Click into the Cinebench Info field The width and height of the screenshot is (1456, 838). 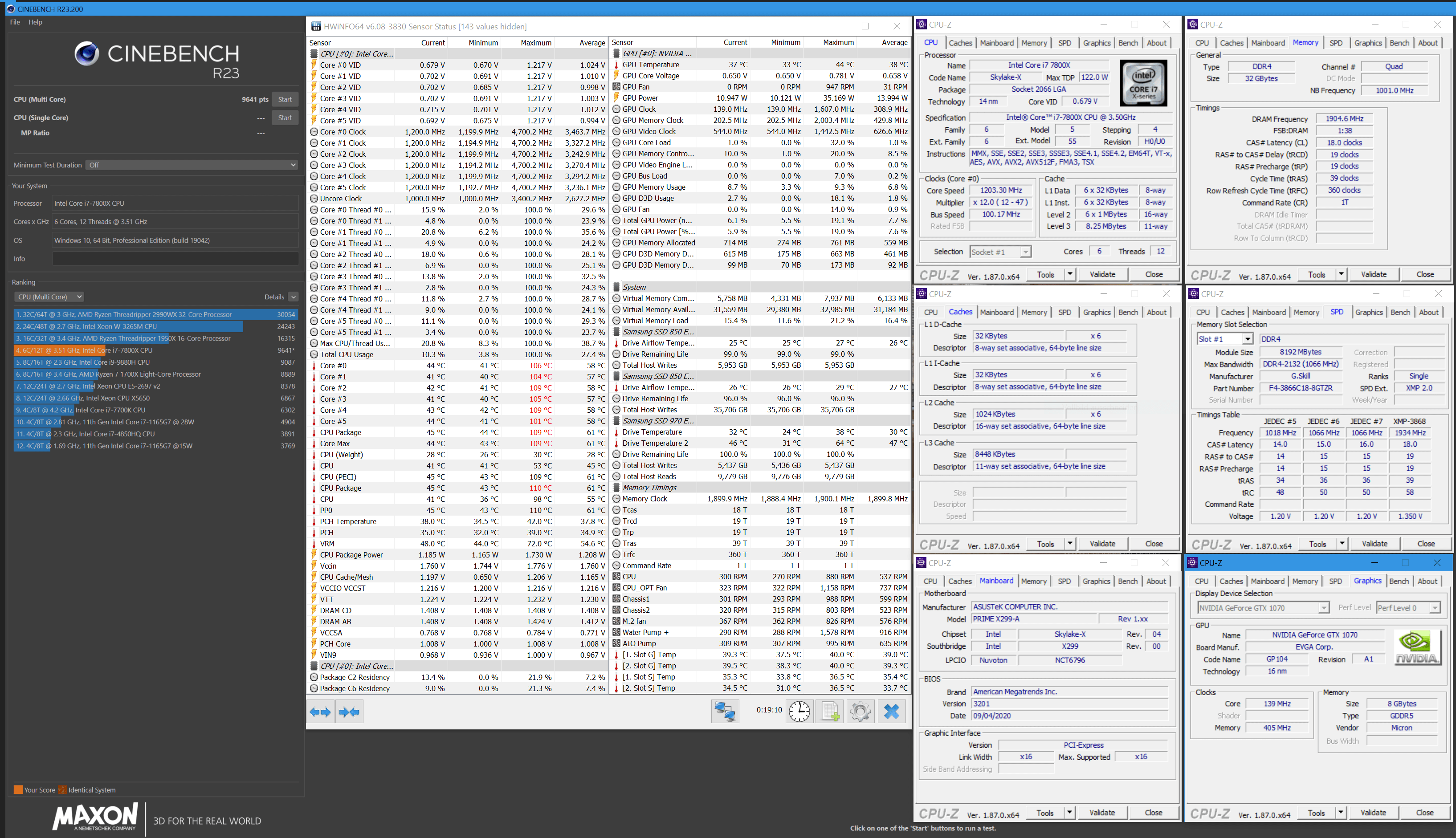point(175,259)
